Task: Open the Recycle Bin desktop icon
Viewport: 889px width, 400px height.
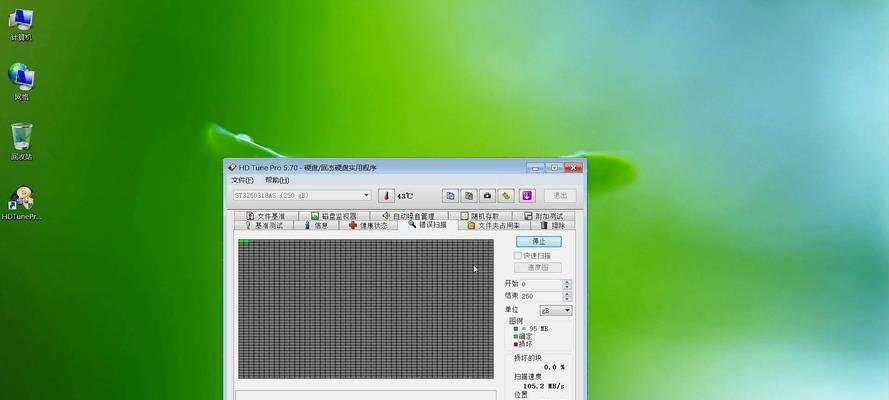Action: [21, 142]
